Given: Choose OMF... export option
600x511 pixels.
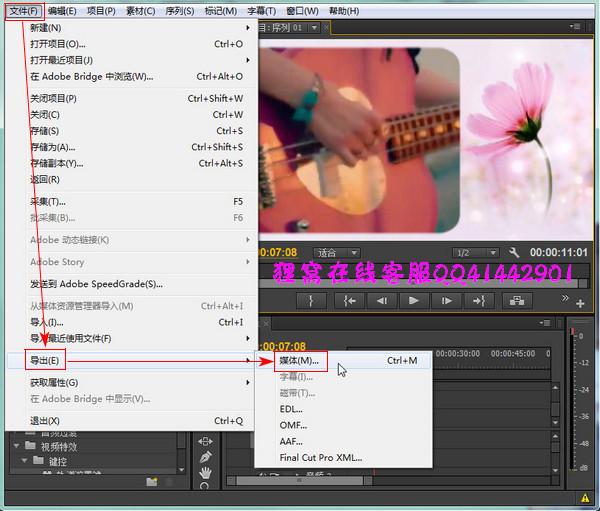Looking at the screenshot, I should pos(344,425).
